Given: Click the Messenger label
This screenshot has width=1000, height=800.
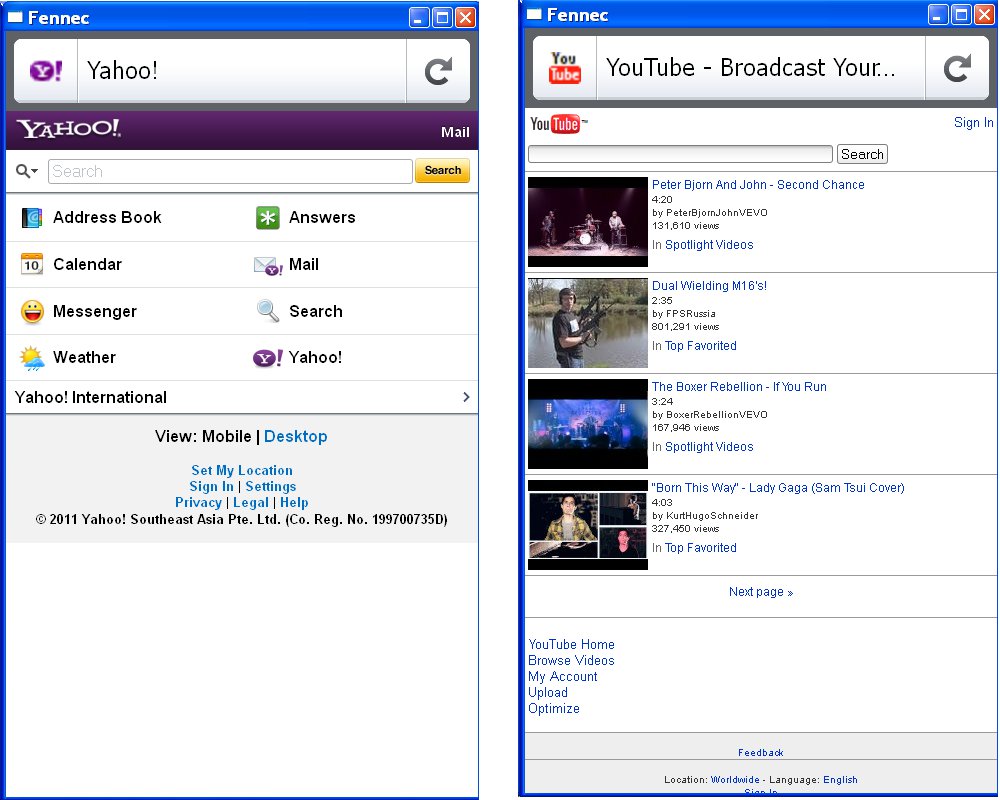Looking at the screenshot, I should 95,311.
